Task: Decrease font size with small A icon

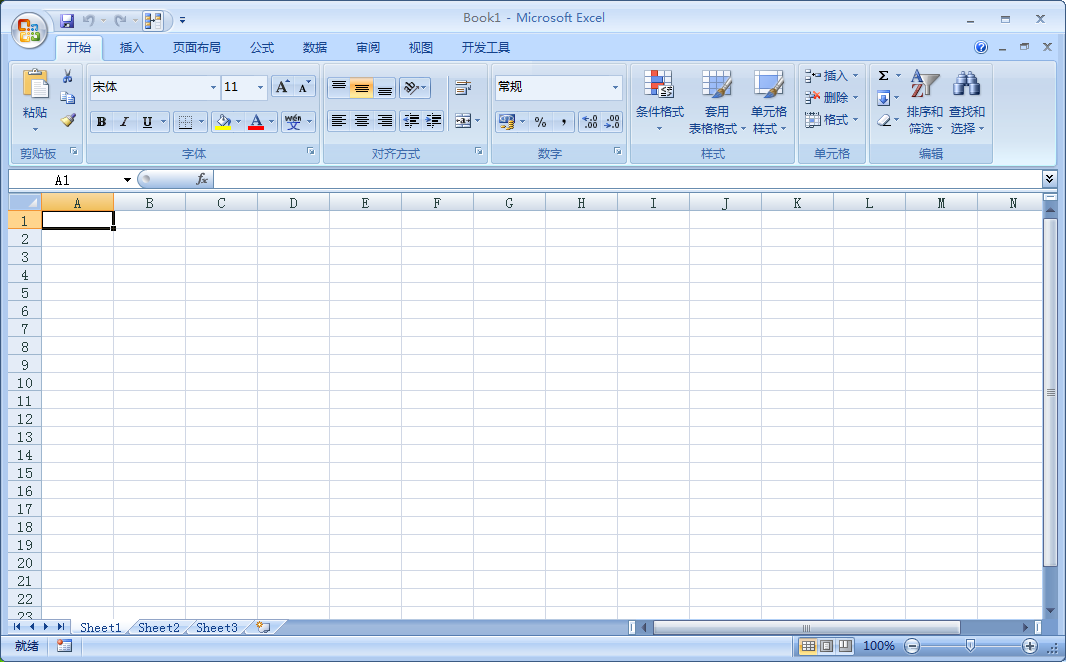Action: coord(304,87)
